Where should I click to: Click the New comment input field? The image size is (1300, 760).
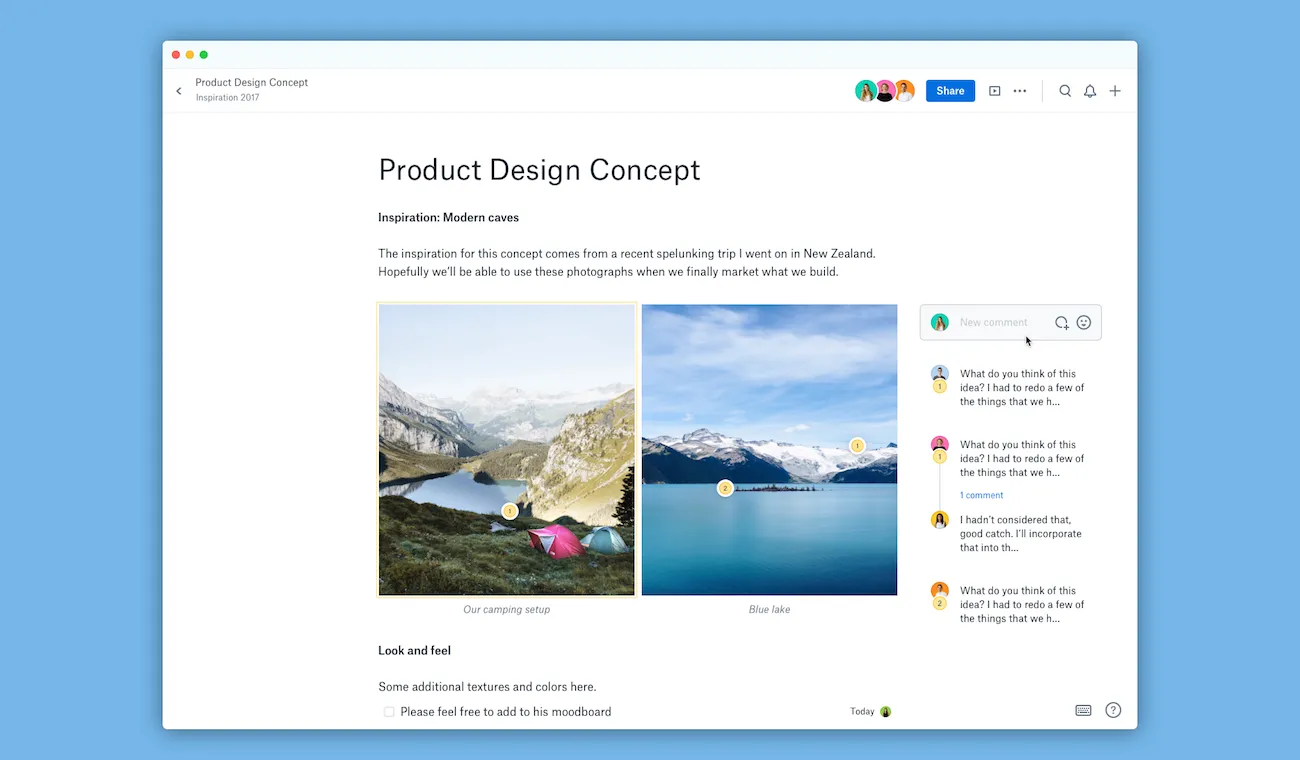995,322
